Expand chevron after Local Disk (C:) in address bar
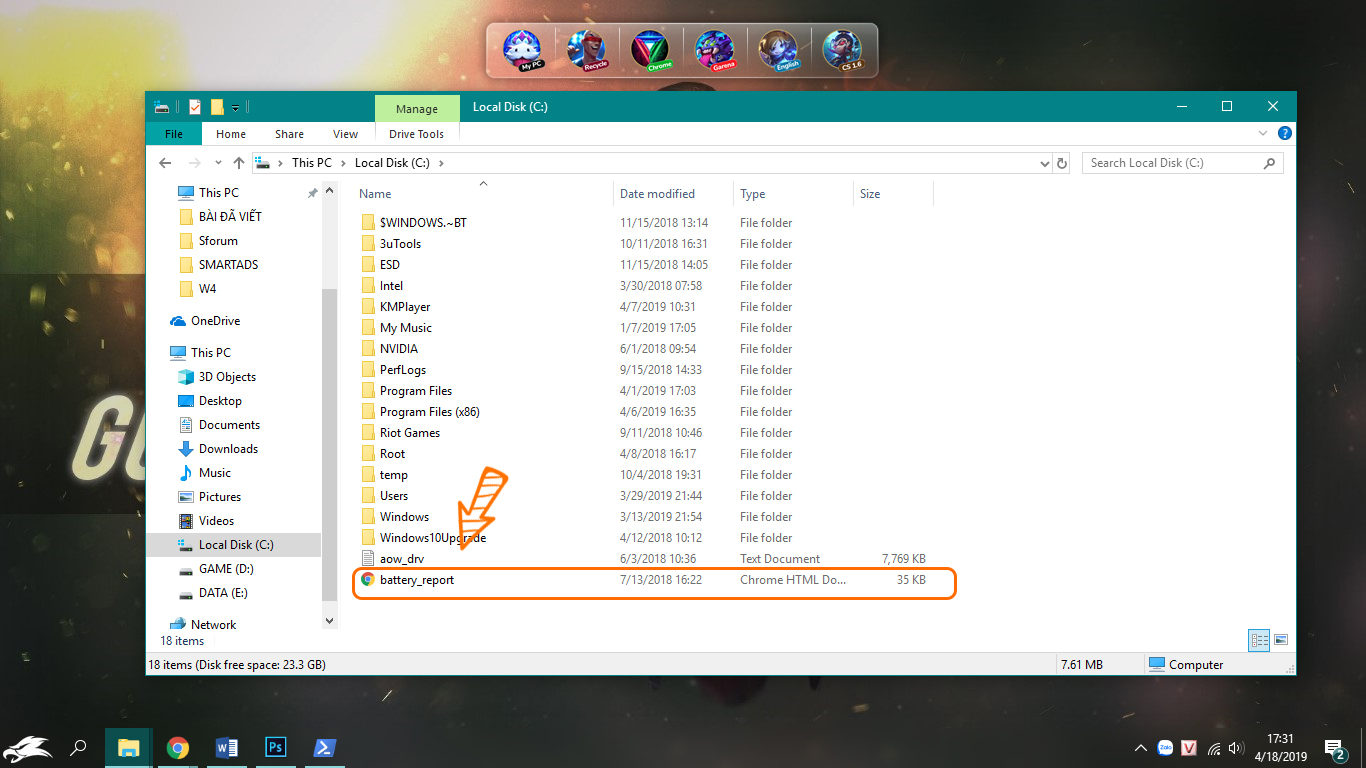This screenshot has width=1366, height=768. tap(441, 163)
